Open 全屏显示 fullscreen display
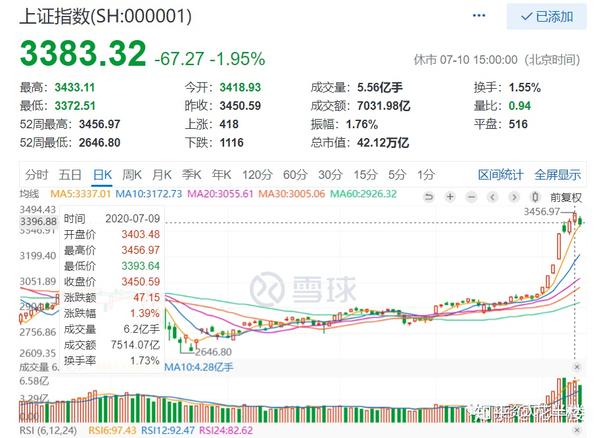 [557, 173]
